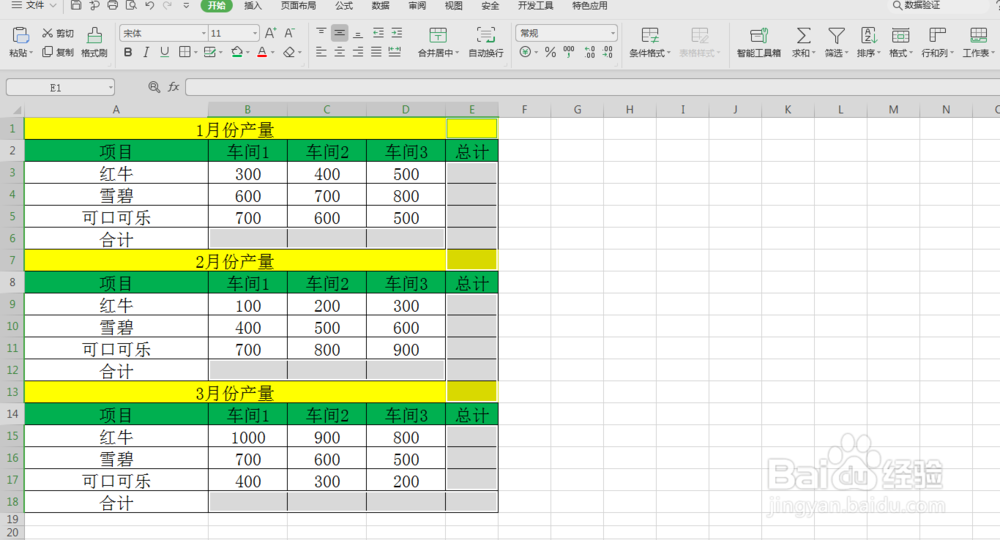Toggle middle vertical alignment

(339, 33)
